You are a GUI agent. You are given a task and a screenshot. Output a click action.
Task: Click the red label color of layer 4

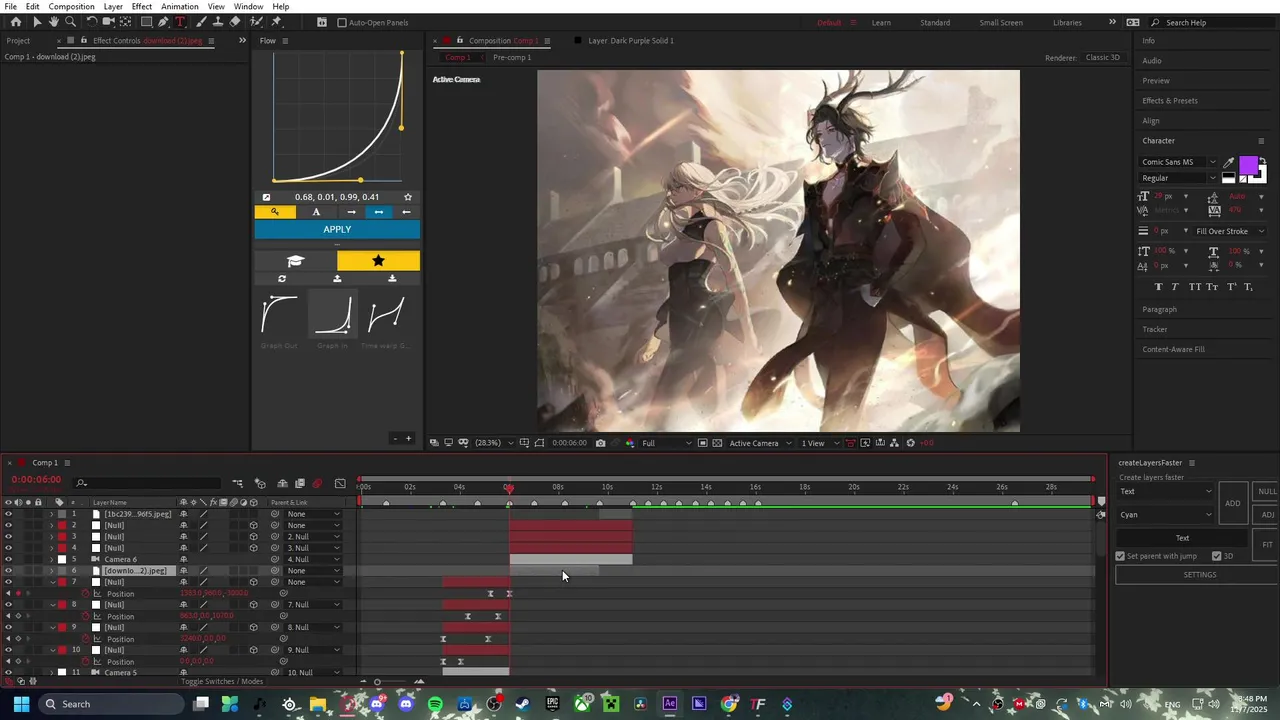pos(62,548)
